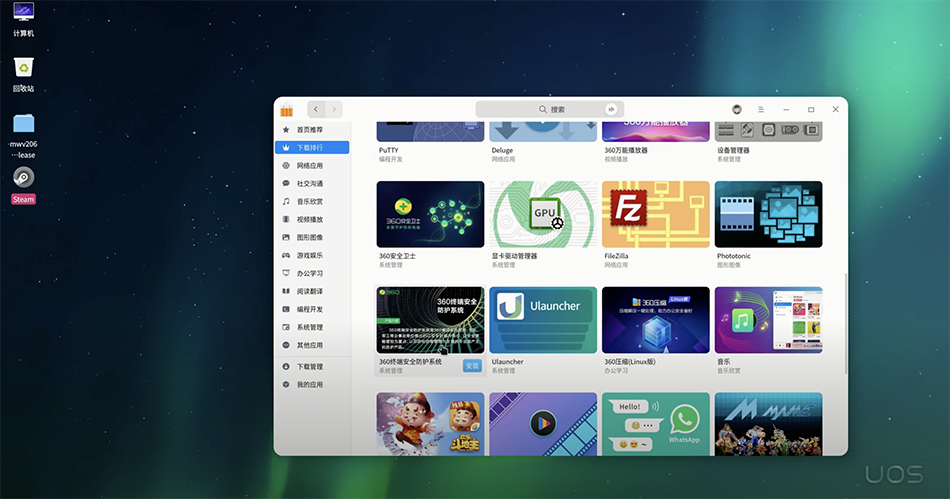Open the 游戏娱乐 gamepad category
Image resolution: width=950 pixels, height=499 pixels.
(312, 255)
